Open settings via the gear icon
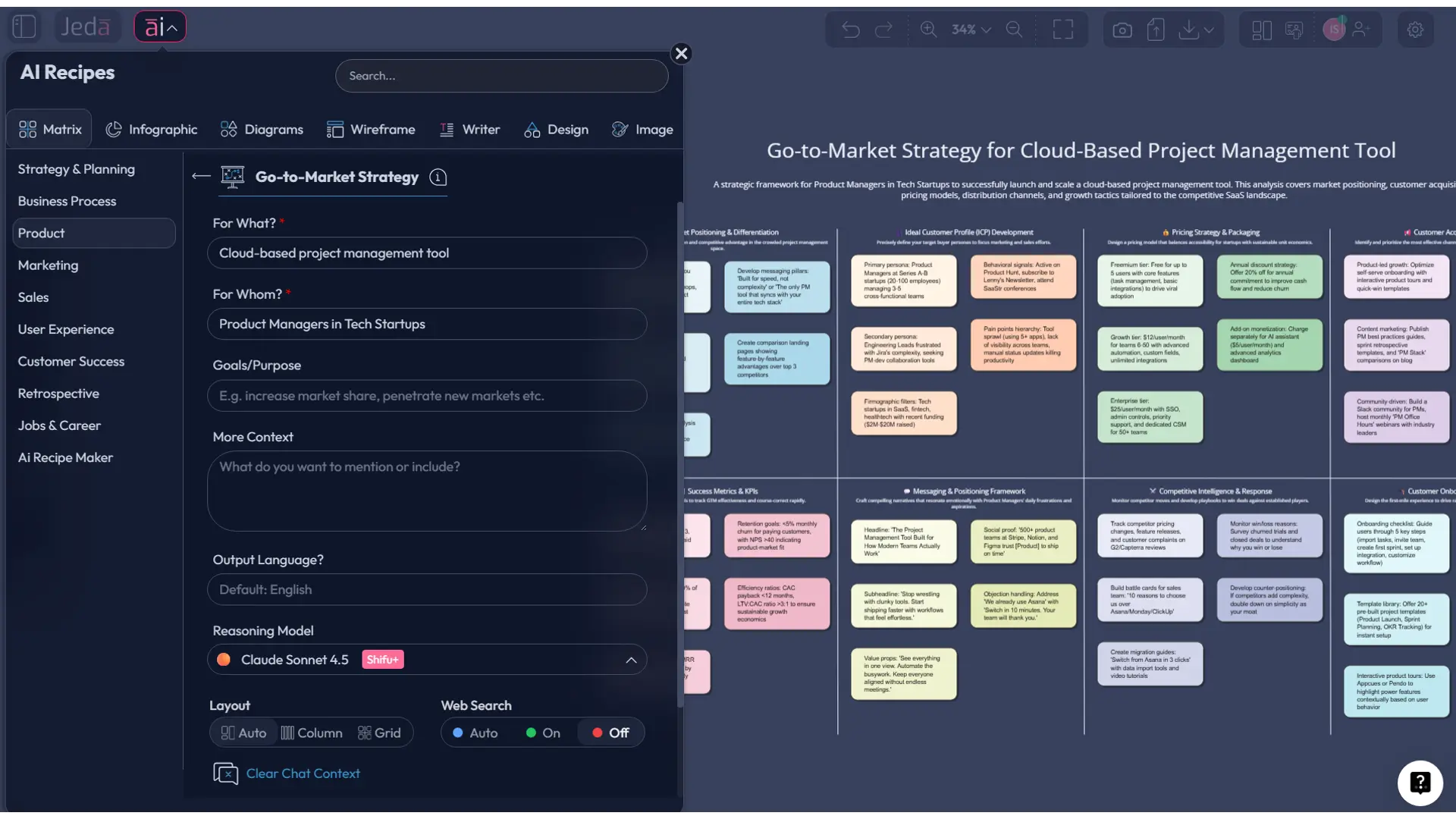 pyautogui.click(x=1415, y=30)
